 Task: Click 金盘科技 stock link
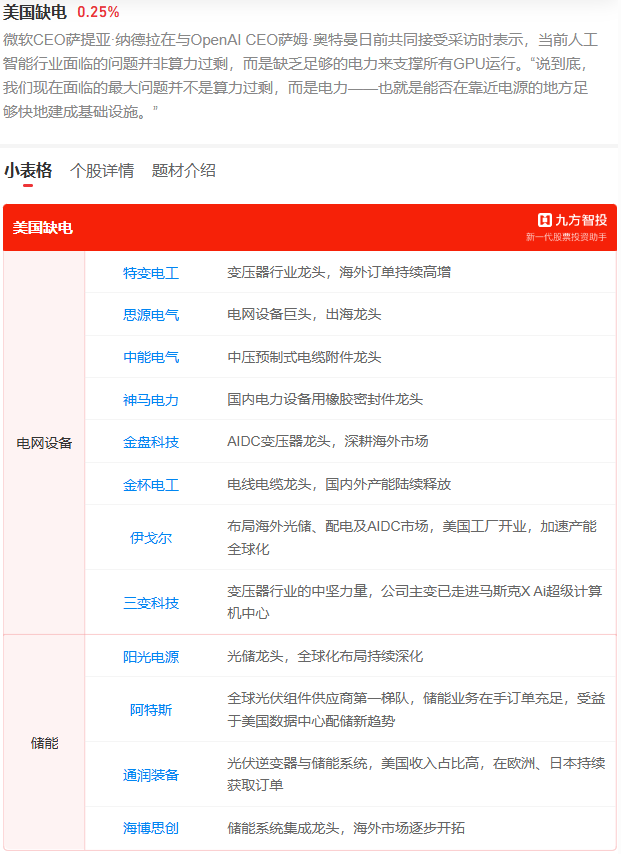pos(151,442)
